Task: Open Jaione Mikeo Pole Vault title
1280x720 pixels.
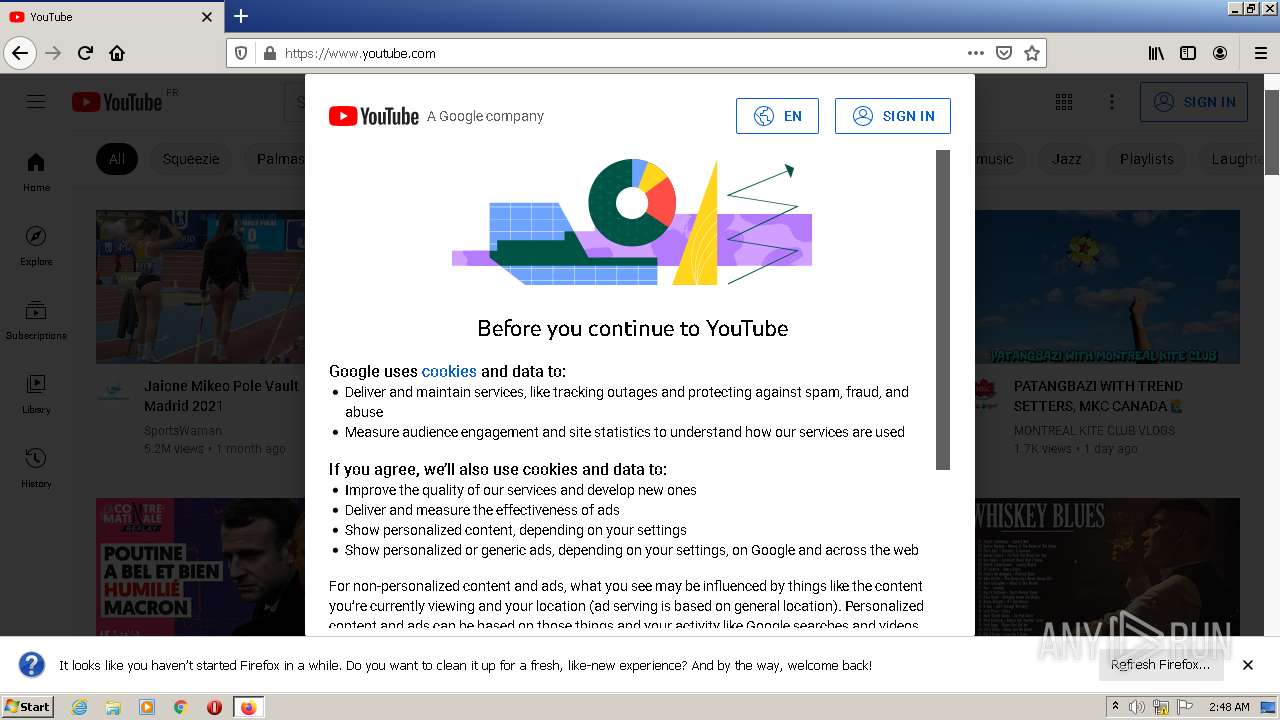Action: point(222,396)
